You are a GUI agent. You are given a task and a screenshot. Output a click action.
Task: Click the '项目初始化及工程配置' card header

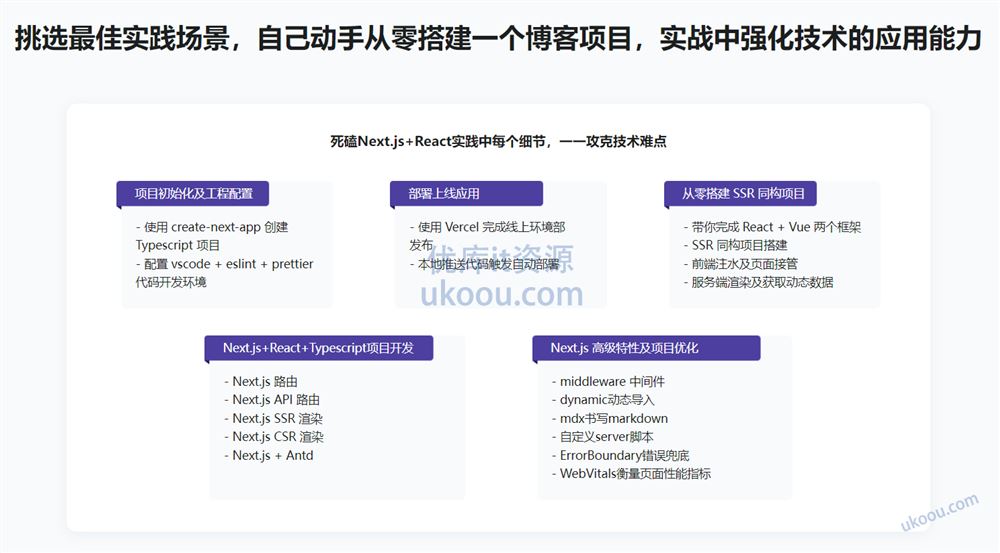(193, 193)
